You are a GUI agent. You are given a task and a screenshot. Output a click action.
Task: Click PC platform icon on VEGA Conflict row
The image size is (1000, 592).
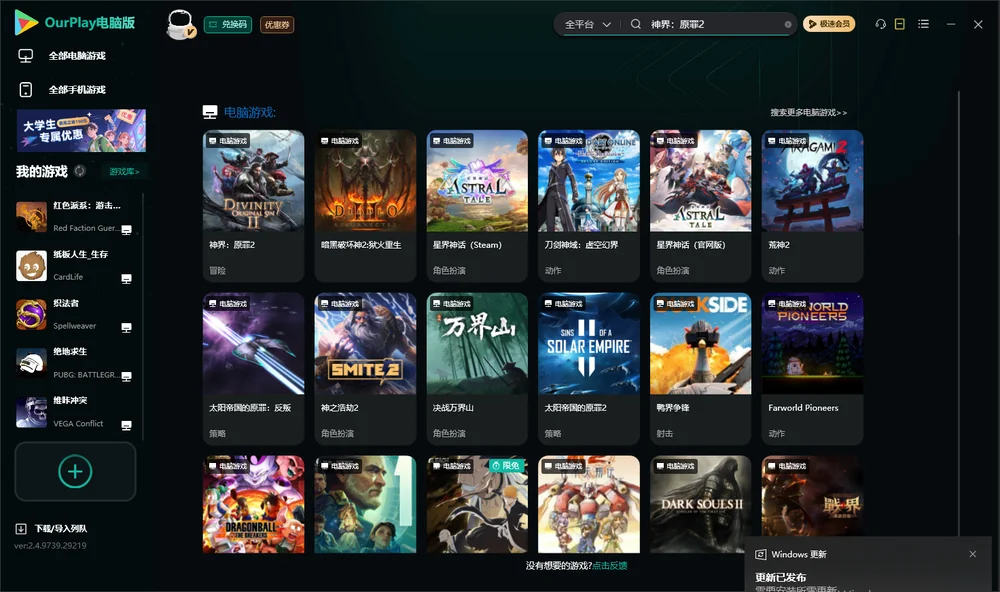pyautogui.click(x=126, y=426)
